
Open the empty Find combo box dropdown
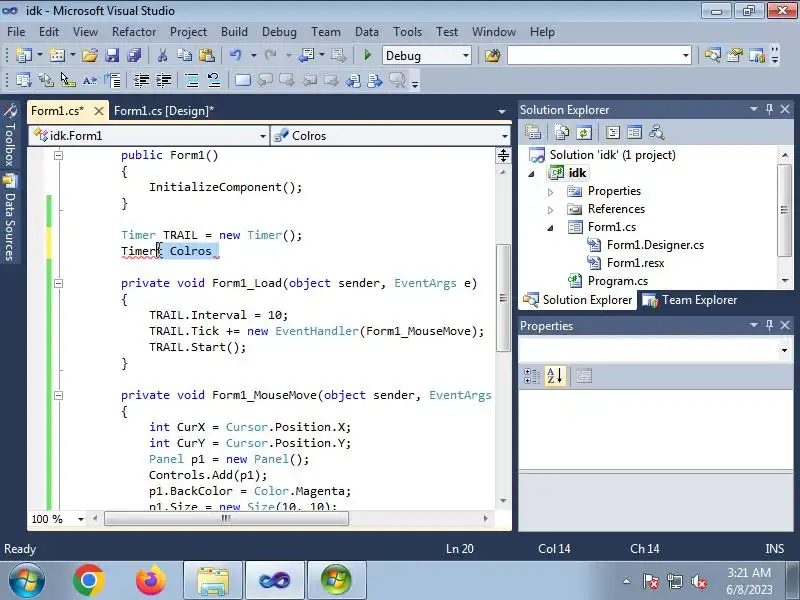(x=686, y=56)
